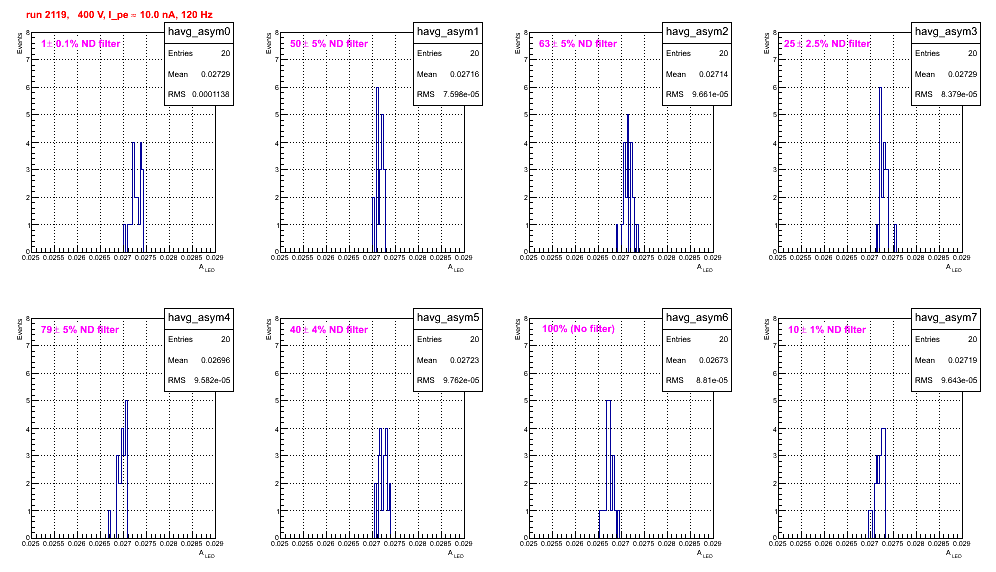
Task: Select the havg_asym3 stats box title
Action: [946, 32]
